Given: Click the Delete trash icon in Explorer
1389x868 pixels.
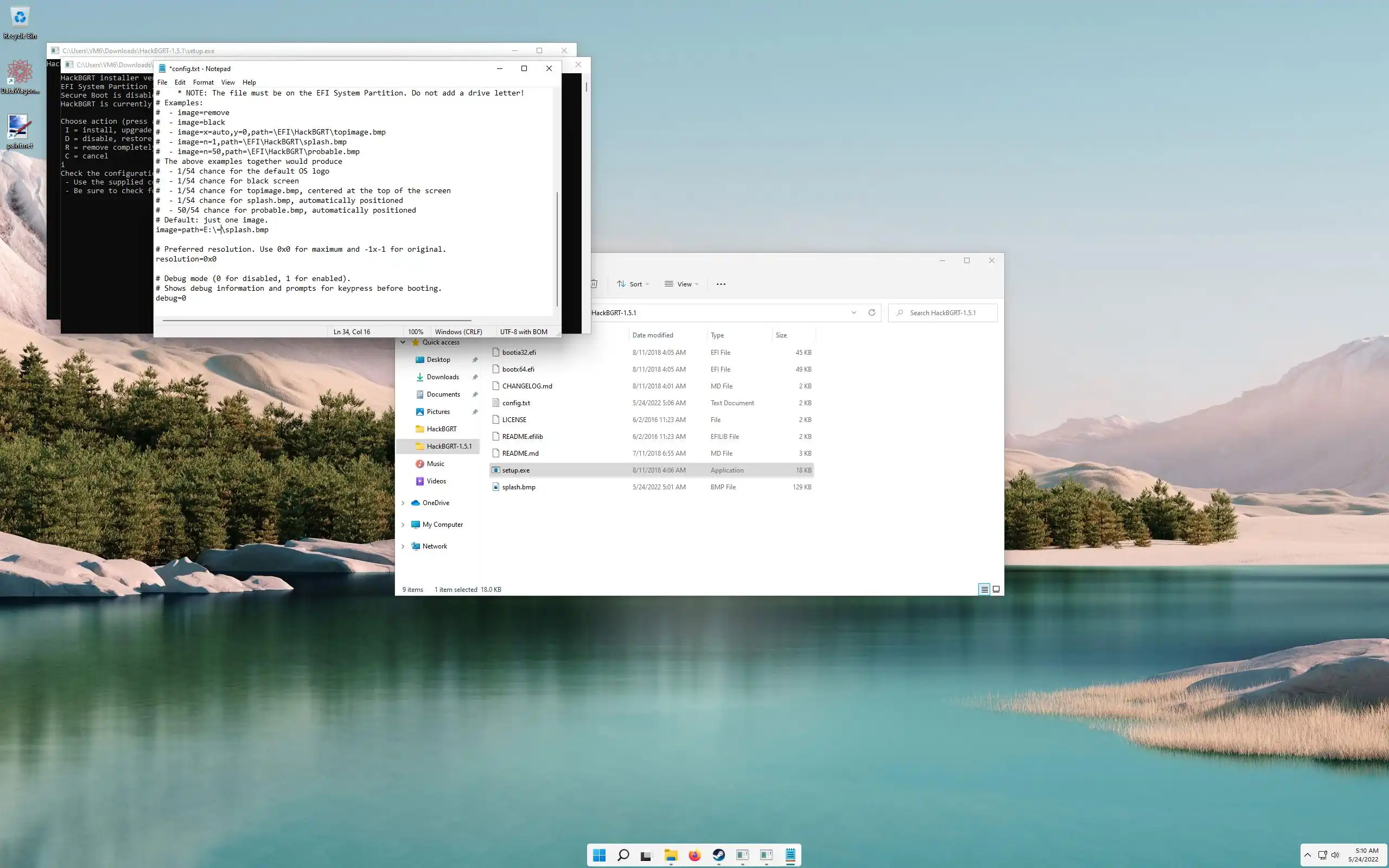Looking at the screenshot, I should pyautogui.click(x=595, y=284).
